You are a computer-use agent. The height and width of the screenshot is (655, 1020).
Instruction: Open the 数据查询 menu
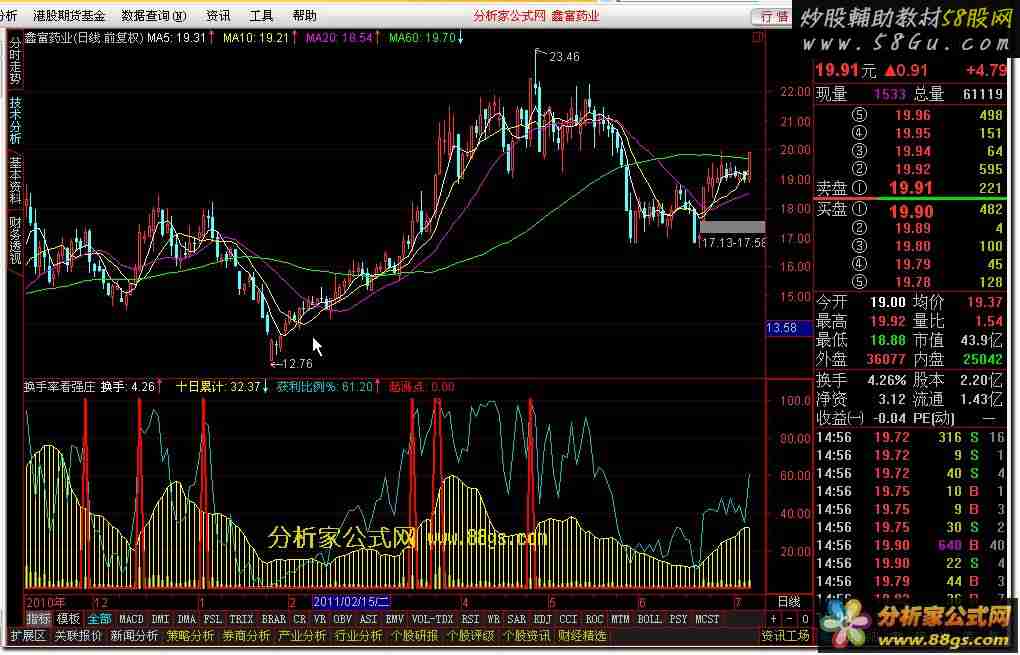(154, 16)
